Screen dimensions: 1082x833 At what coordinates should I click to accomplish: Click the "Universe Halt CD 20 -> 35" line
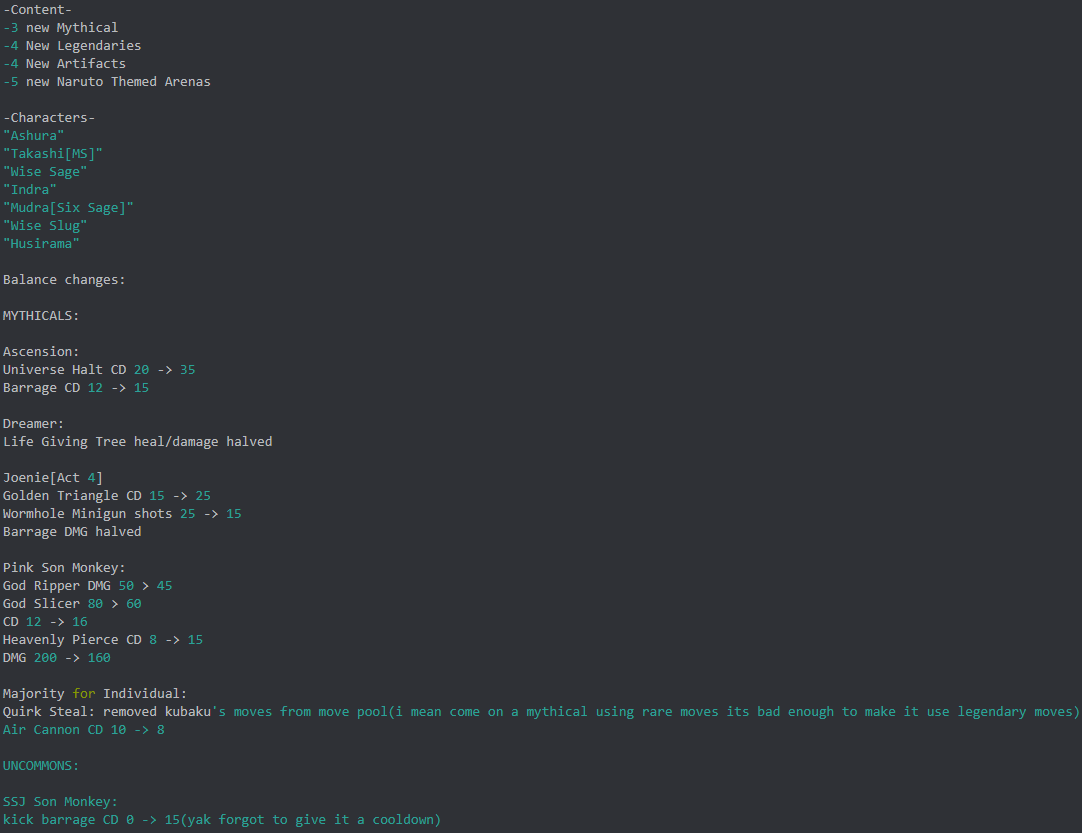tap(99, 370)
